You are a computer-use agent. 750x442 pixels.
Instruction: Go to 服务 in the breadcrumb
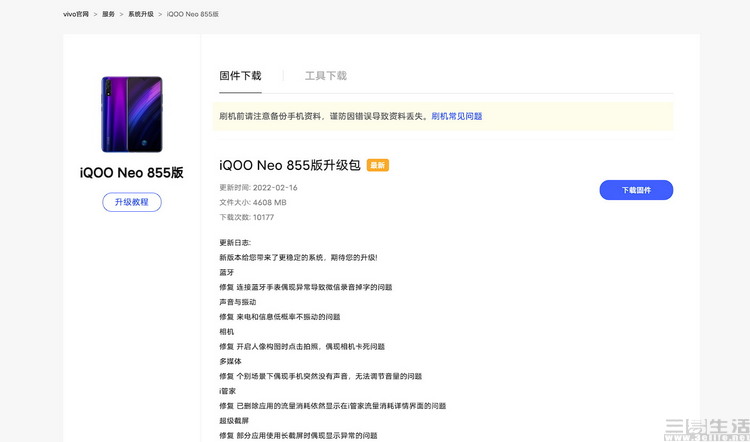point(109,14)
